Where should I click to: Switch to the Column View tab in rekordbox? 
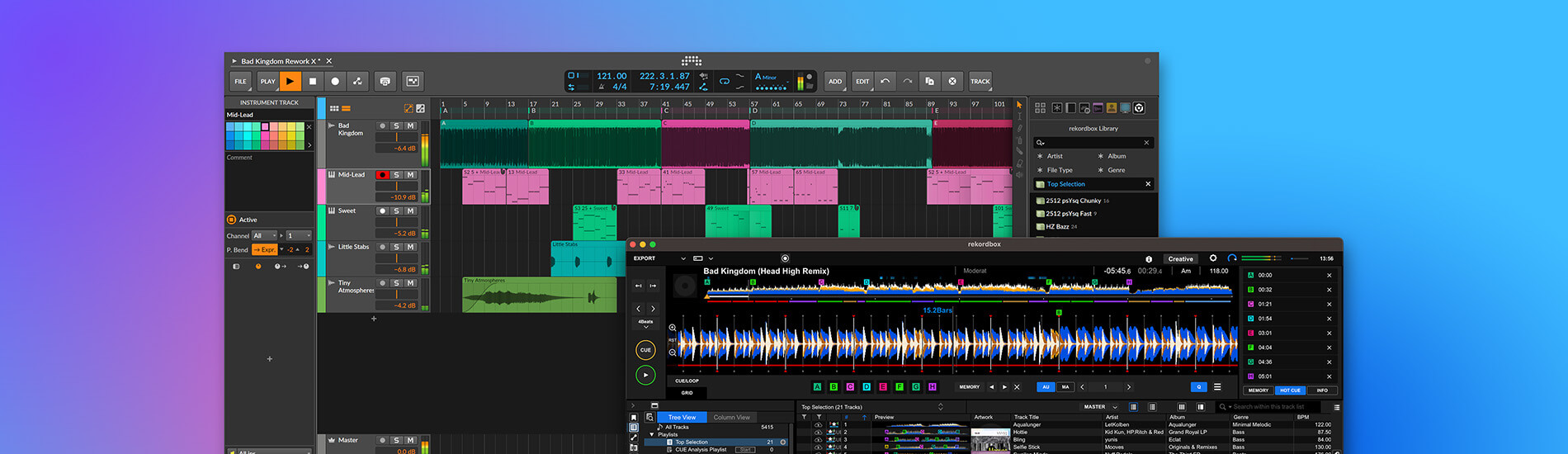[x=732, y=418]
